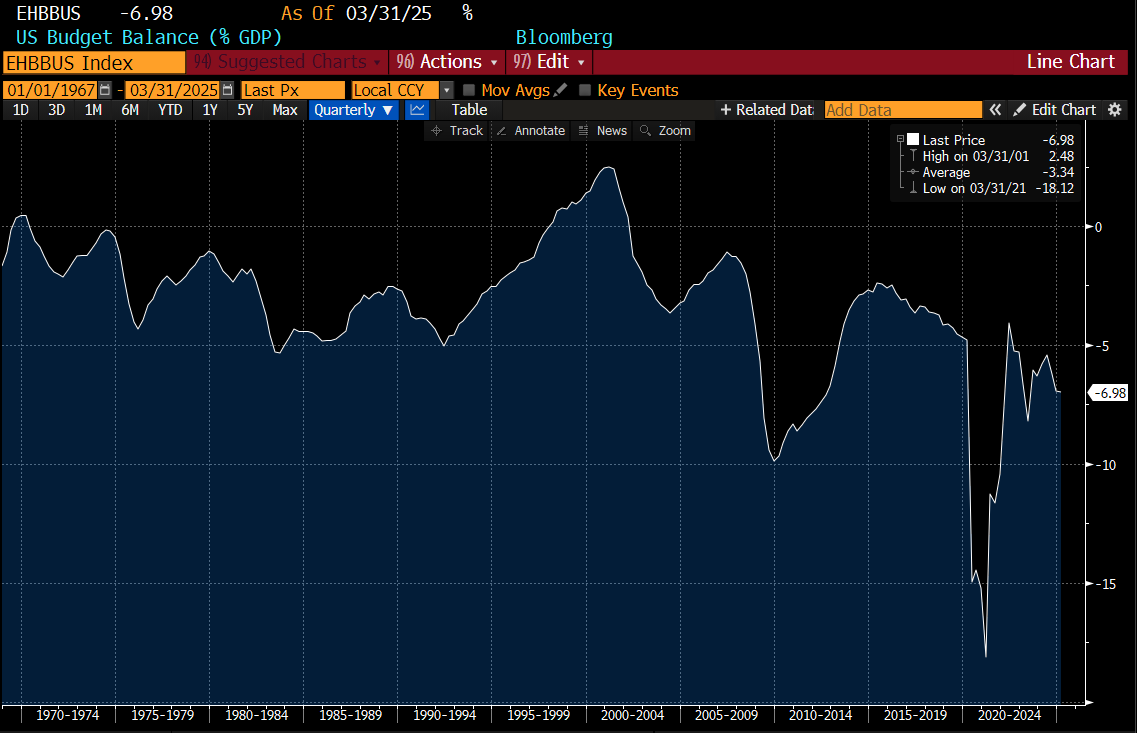
Task: Open chart settings gear icon
Action: tap(1115, 109)
